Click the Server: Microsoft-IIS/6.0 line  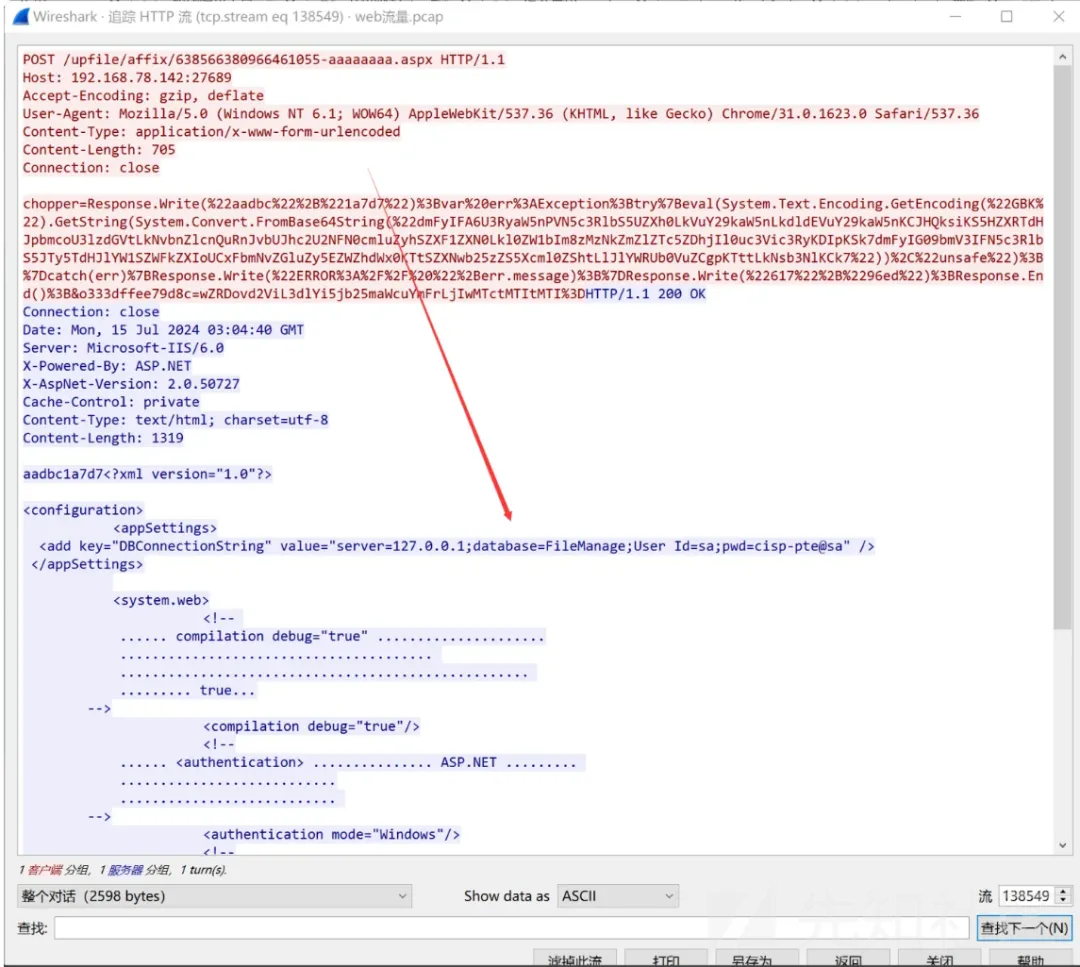(x=123, y=348)
